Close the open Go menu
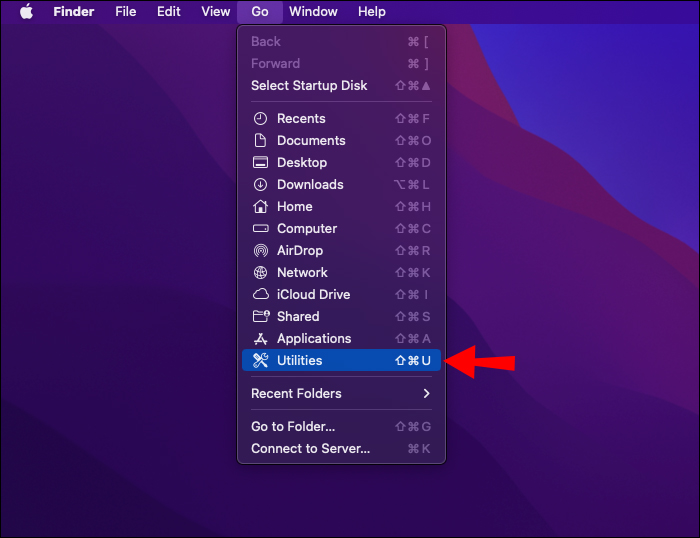 (260, 12)
